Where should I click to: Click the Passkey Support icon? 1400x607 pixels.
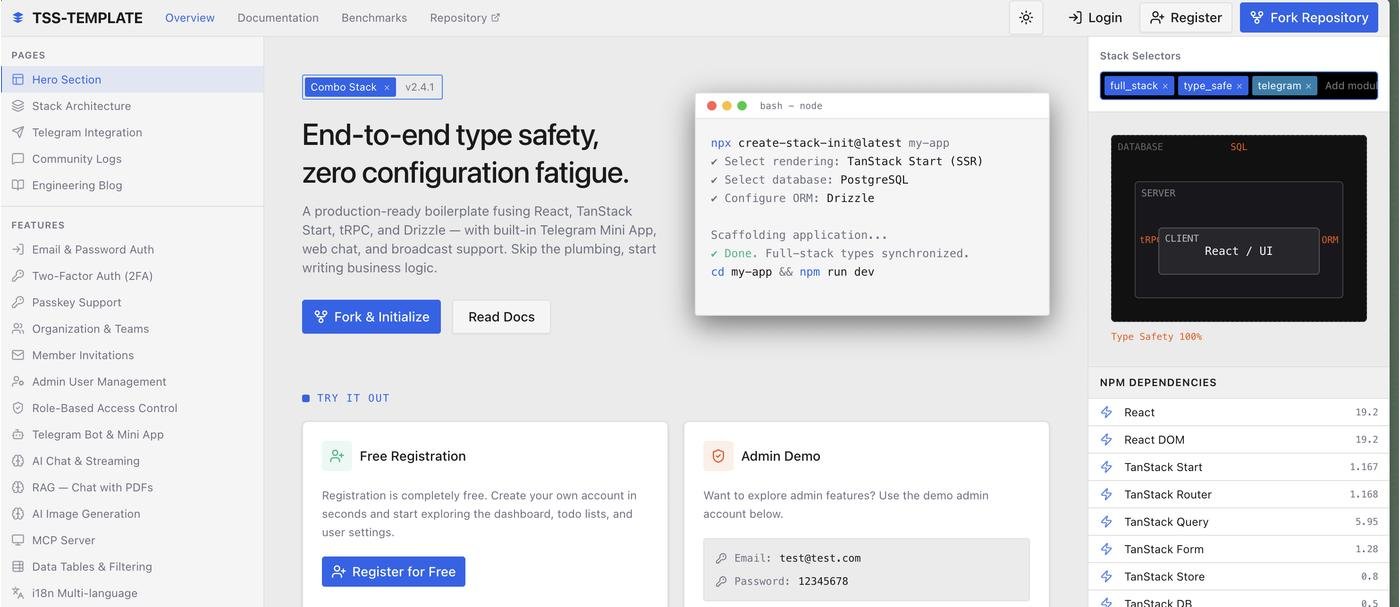coord(18,302)
